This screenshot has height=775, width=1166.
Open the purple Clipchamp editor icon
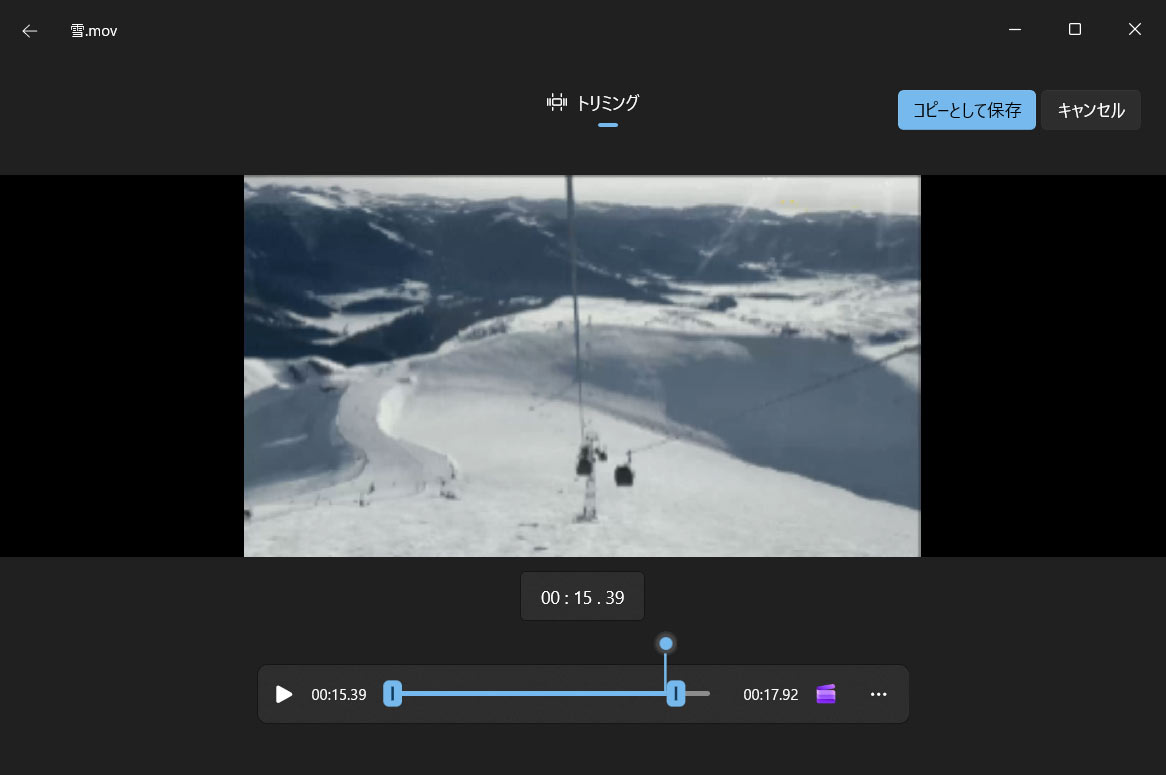825,694
